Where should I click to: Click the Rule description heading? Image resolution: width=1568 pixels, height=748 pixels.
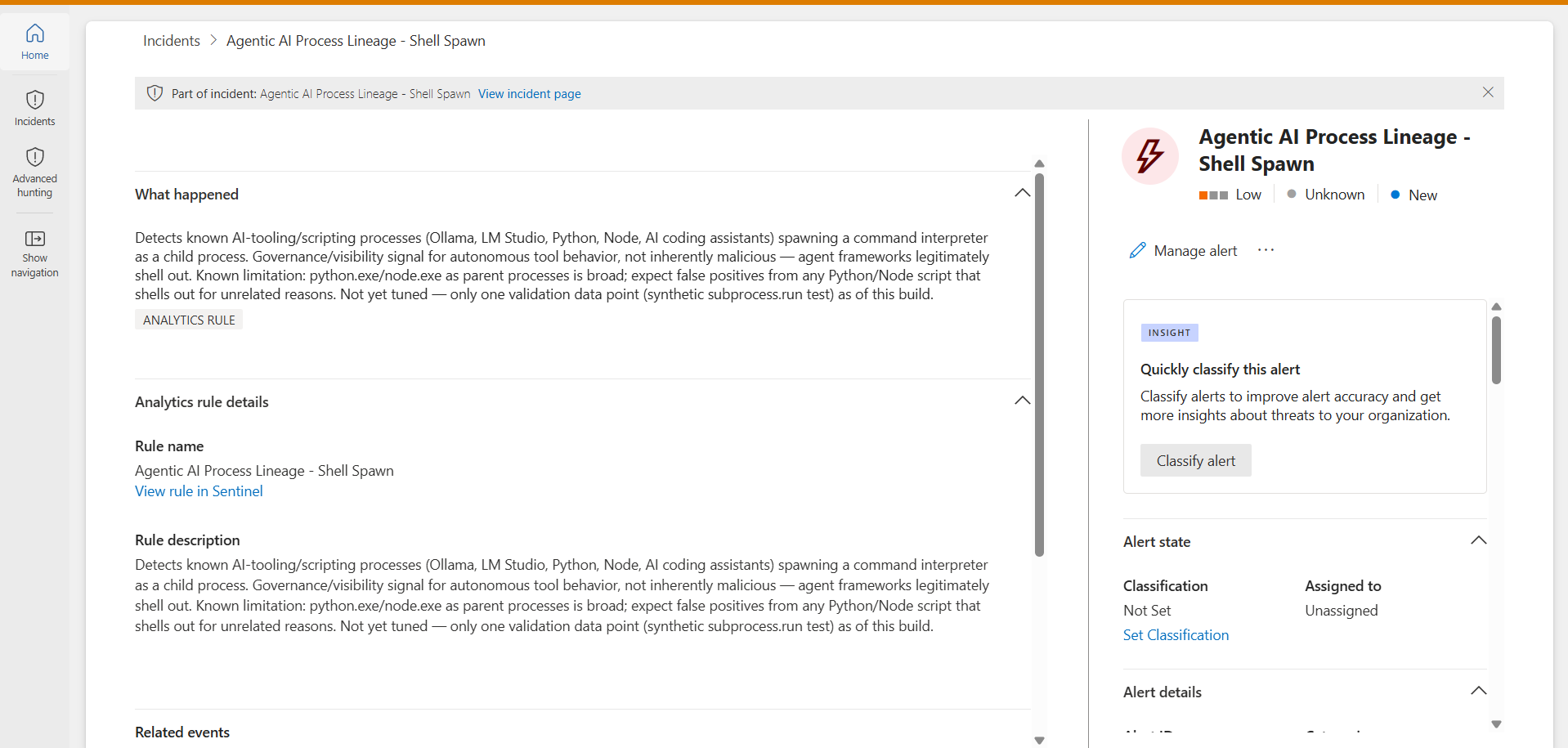187,540
